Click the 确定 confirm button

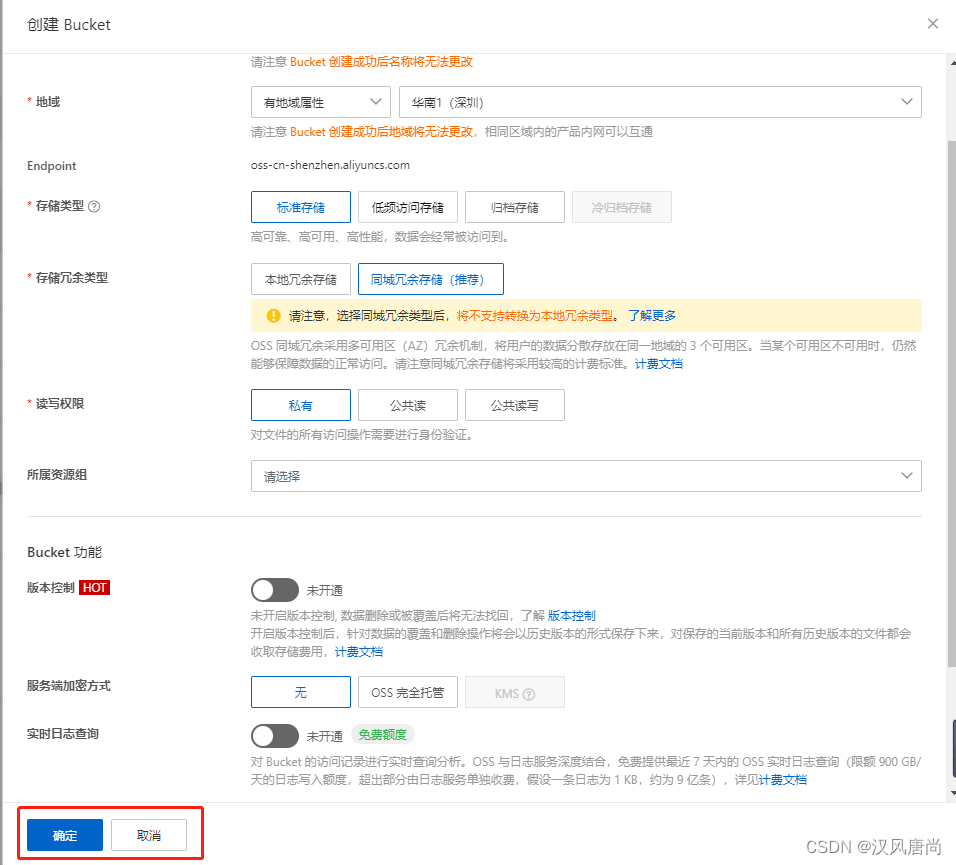tap(63, 835)
